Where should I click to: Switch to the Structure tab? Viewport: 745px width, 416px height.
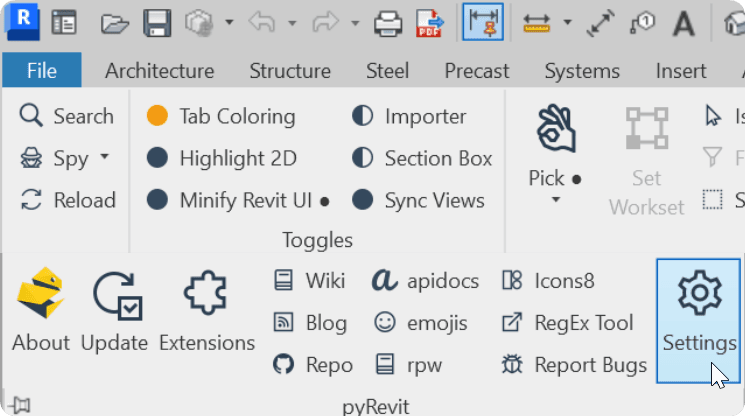290,71
